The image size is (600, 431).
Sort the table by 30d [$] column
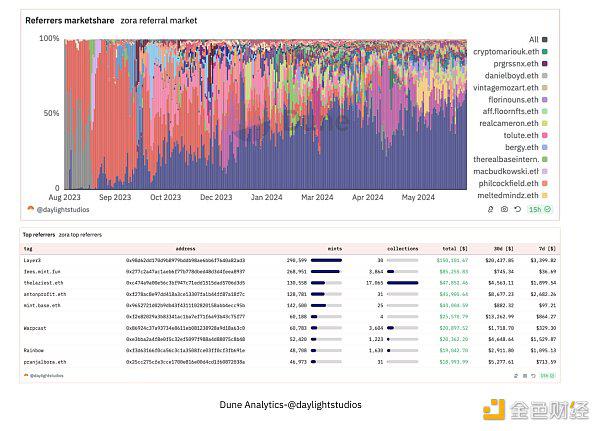pos(504,249)
